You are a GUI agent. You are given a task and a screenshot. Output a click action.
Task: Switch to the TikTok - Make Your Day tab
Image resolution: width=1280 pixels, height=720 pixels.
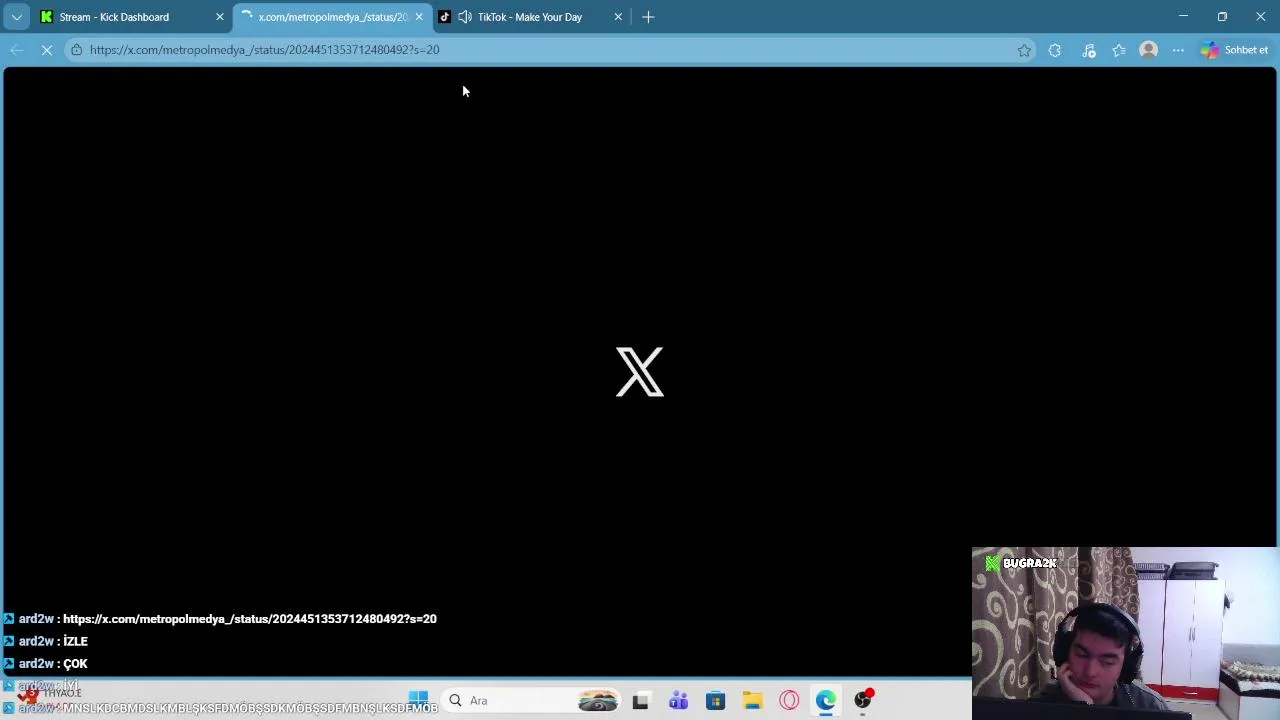coord(529,17)
